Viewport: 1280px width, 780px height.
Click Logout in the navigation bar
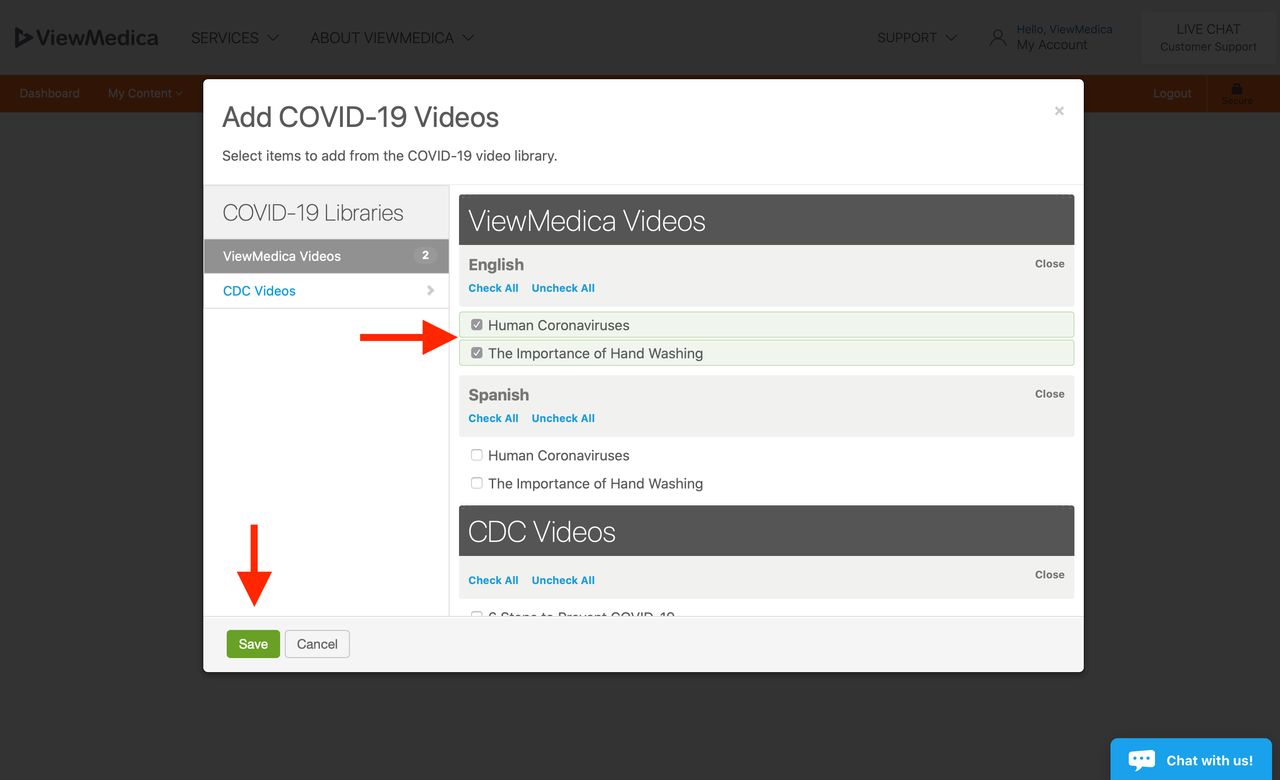1172,93
